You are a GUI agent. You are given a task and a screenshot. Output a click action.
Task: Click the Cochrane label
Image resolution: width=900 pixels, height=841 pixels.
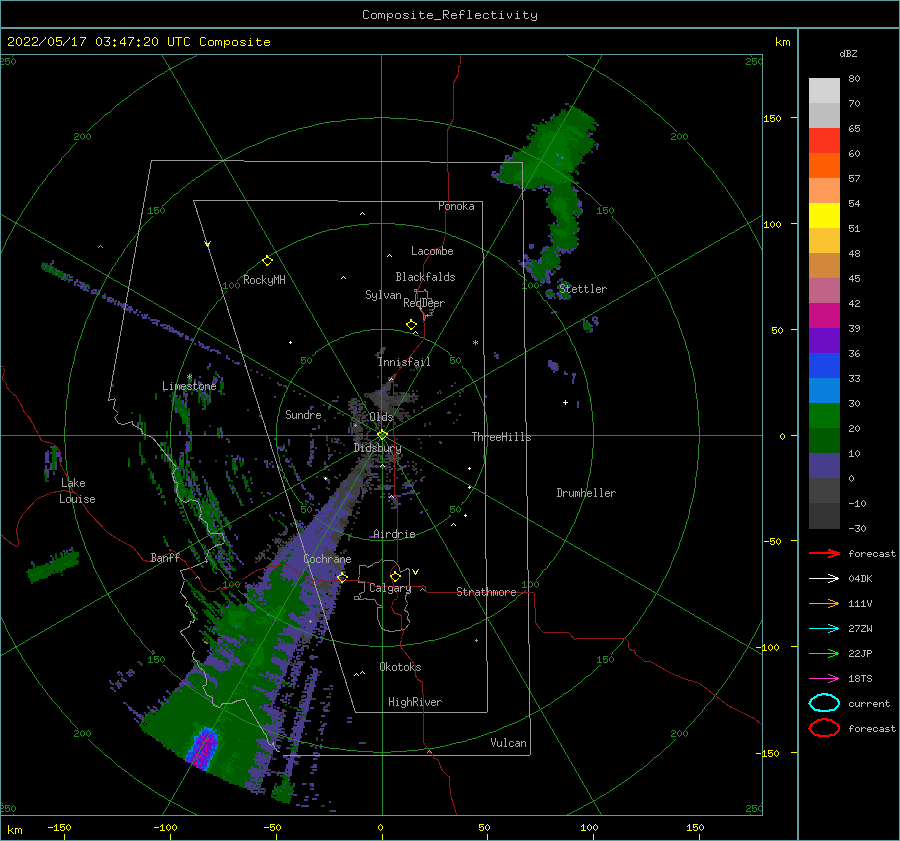pos(327,559)
